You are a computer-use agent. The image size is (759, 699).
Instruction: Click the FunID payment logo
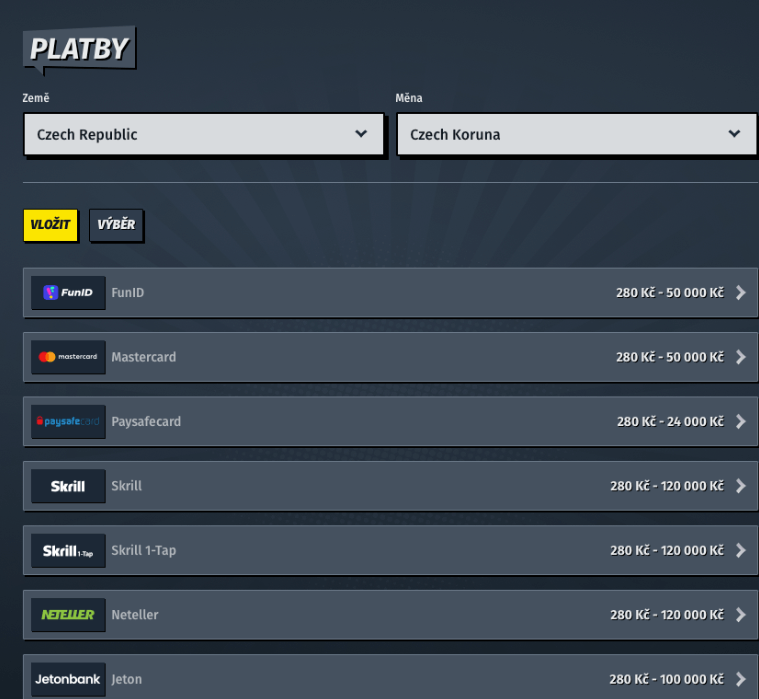click(68, 293)
